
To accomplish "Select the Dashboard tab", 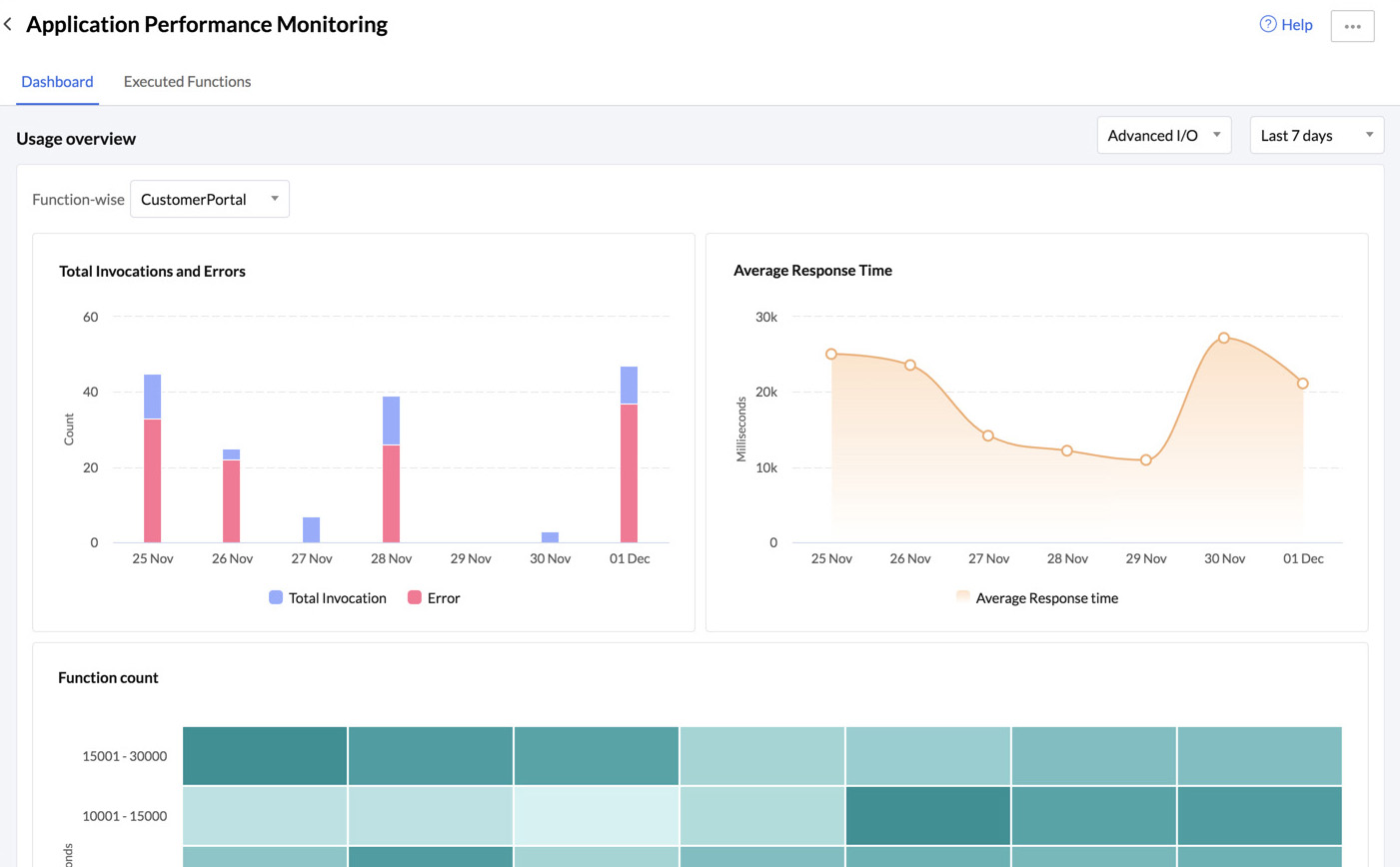I will pos(57,81).
